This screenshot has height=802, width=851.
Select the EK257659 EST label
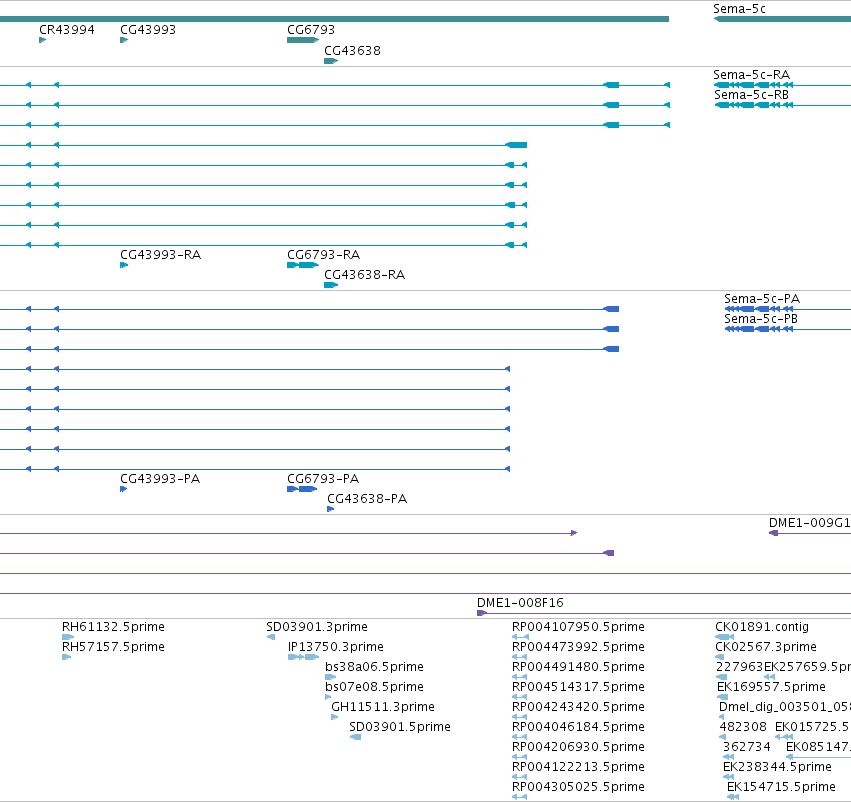pyautogui.click(x=807, y=667)
